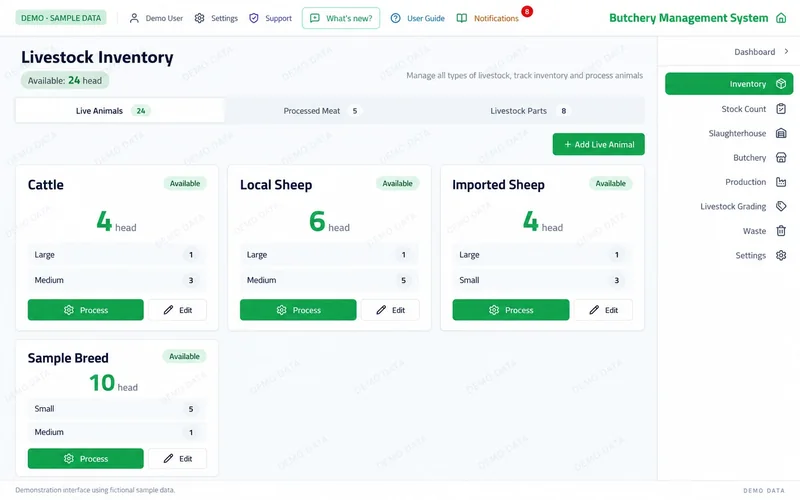Image resolution: width=800 pixels, height=500 pixels.
Task: Click gear icon in Imported Sheep Process button
Action: 494,310
